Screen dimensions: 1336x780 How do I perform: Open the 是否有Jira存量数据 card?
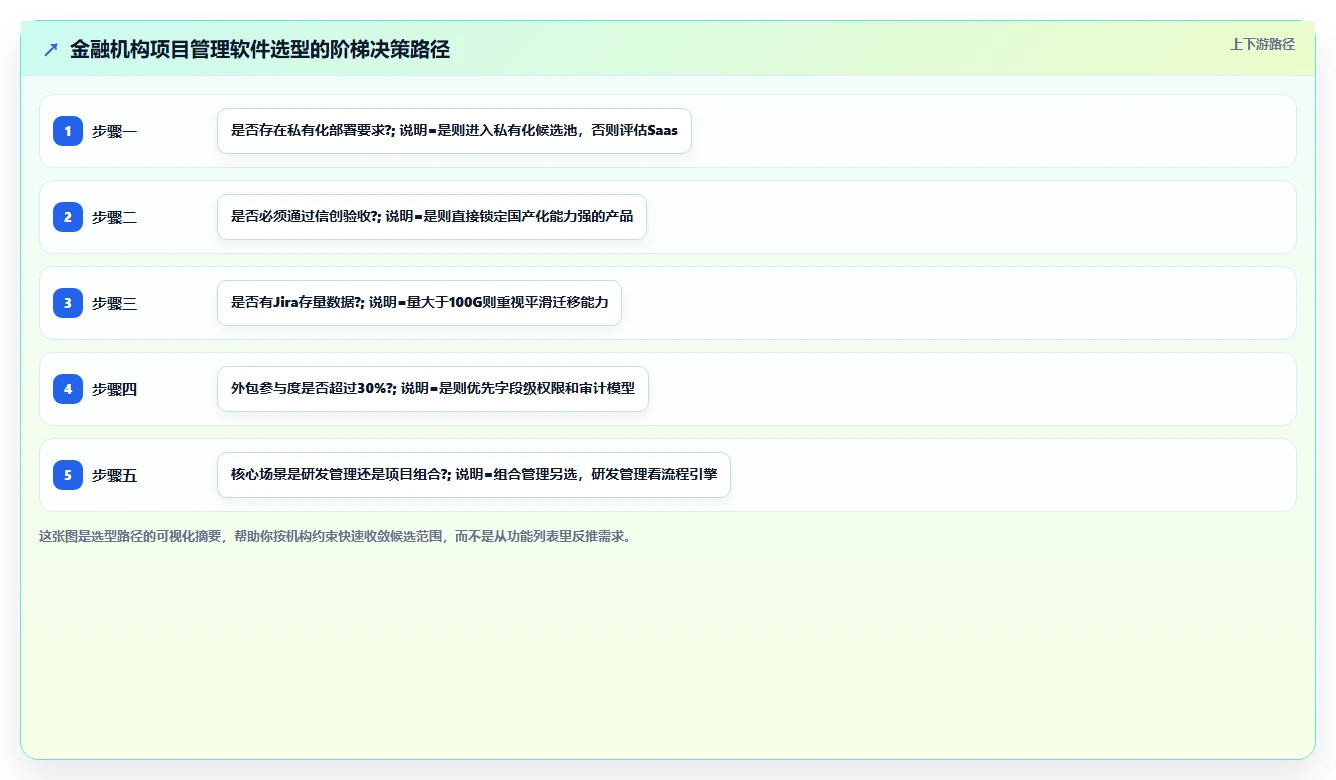(419, 303)
